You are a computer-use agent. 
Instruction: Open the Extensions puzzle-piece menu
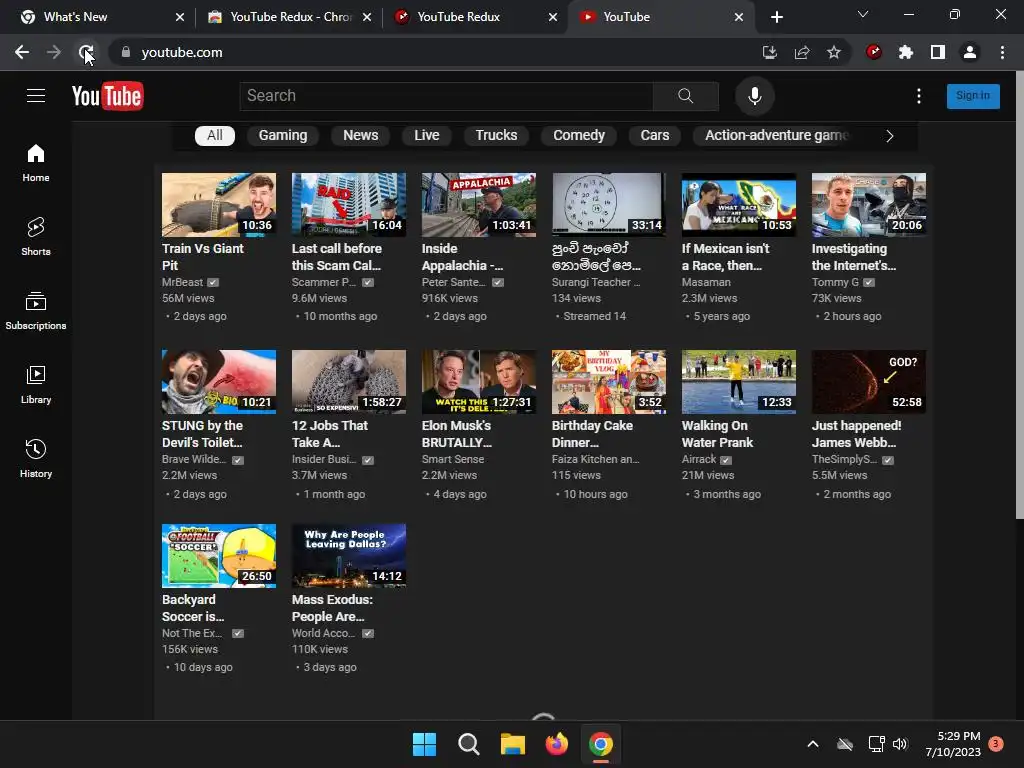pyautogui.click(x=906, y=52)
